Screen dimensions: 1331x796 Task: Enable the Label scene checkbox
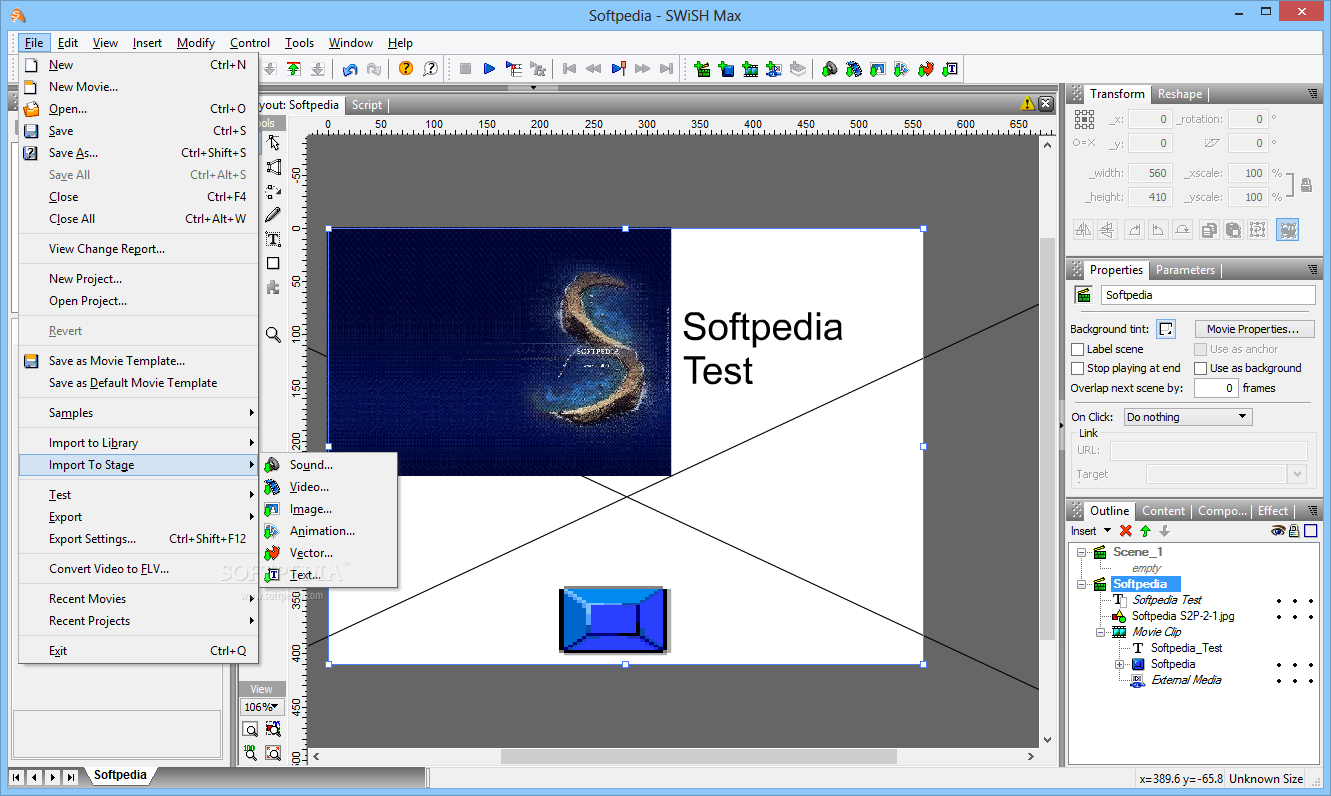(x=1078, y=349)
